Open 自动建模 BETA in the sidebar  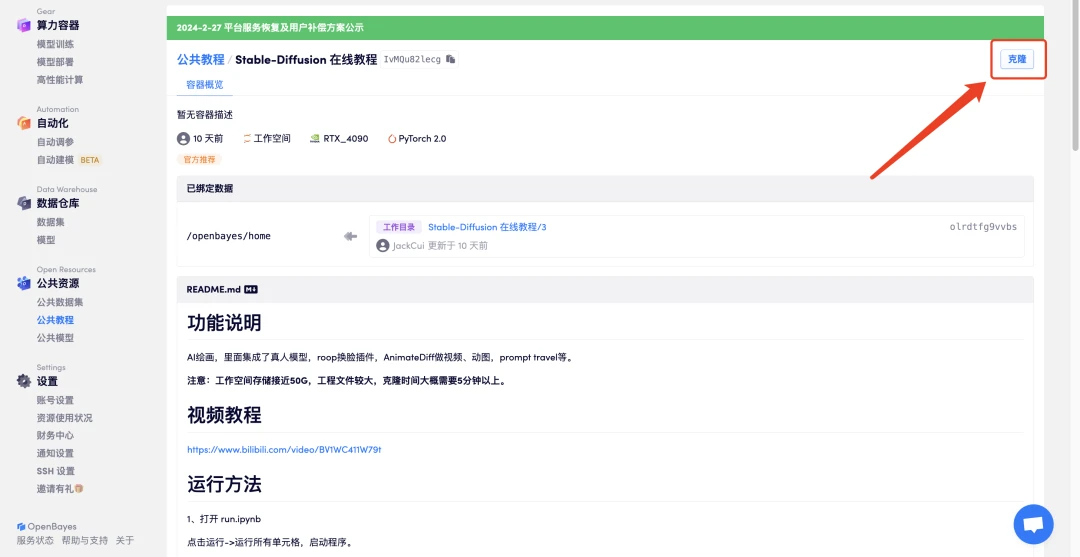[68, 160]
